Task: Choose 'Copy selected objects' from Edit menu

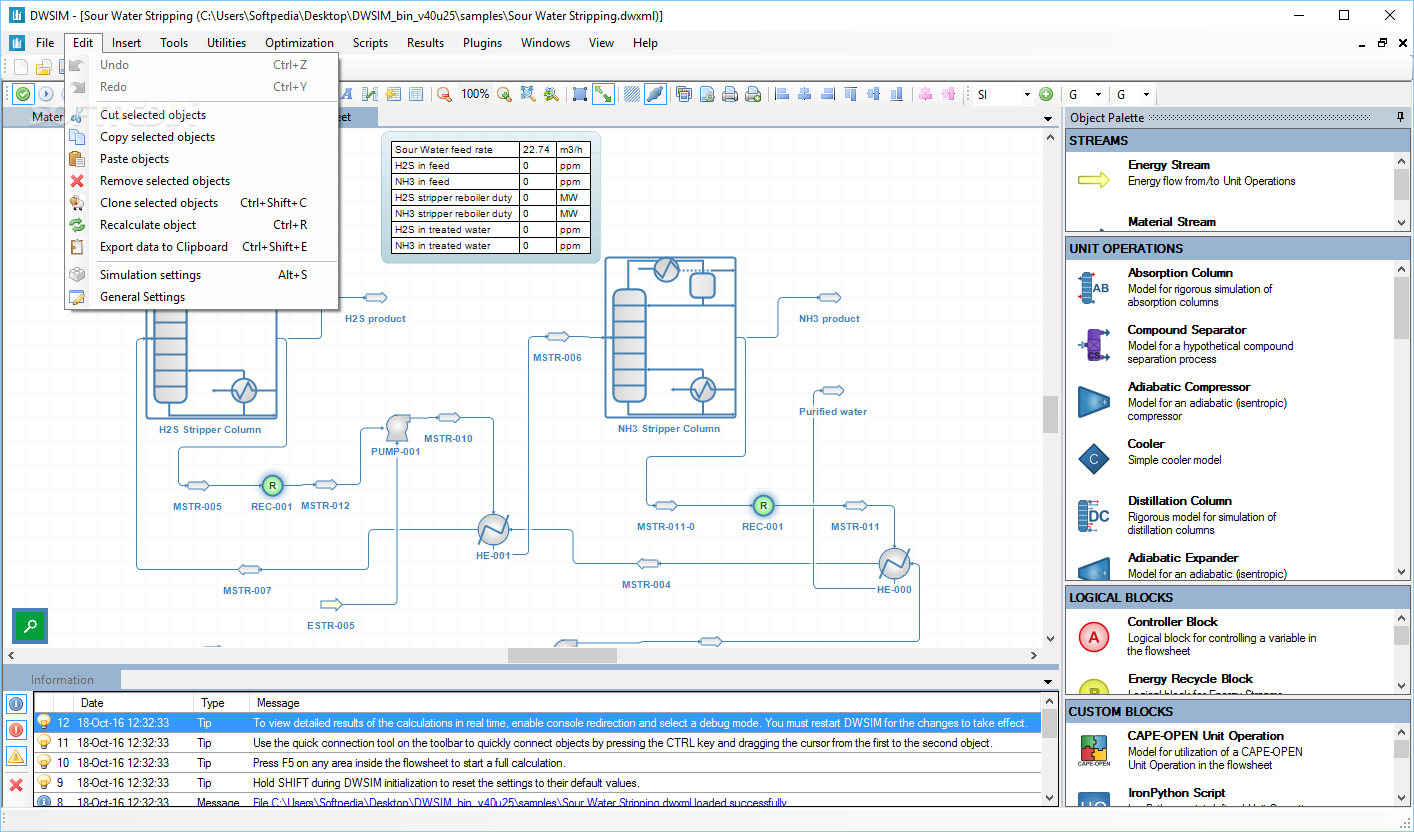Action: click(202, 137)
